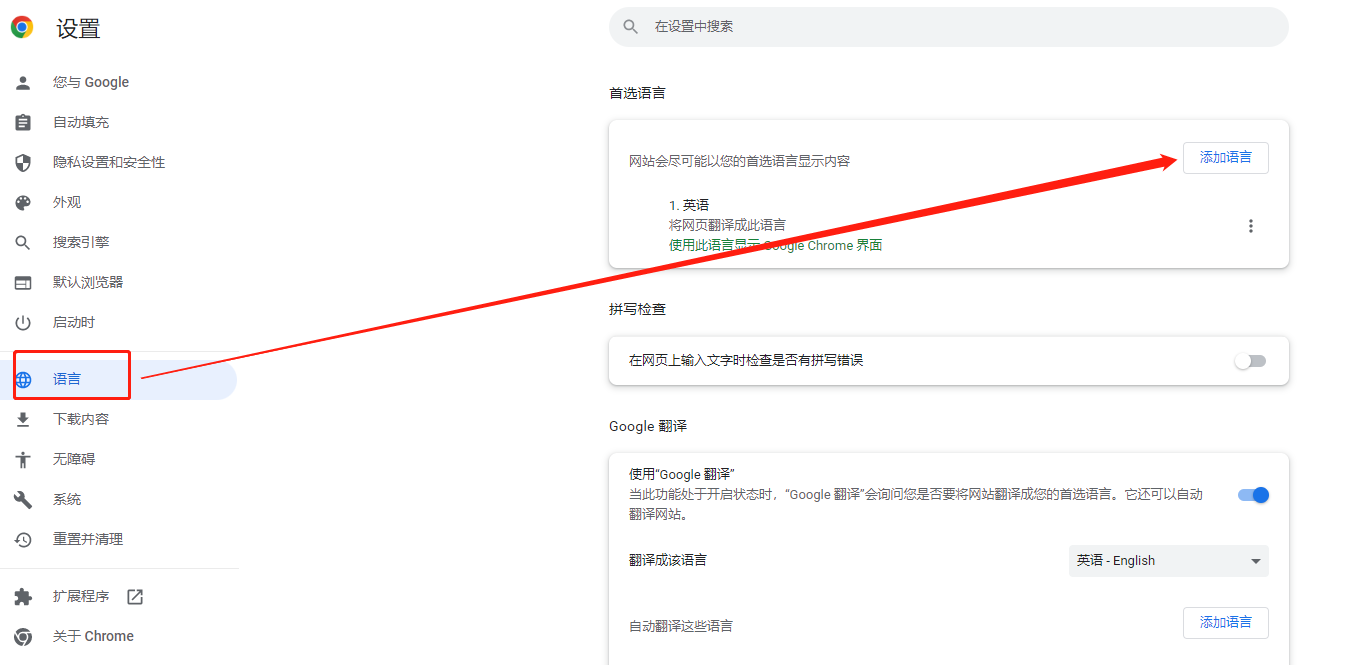Viewport: 1369px width, 665px height.
Task: Click the 拼写检查 heading
Action: tap(637, 309)
